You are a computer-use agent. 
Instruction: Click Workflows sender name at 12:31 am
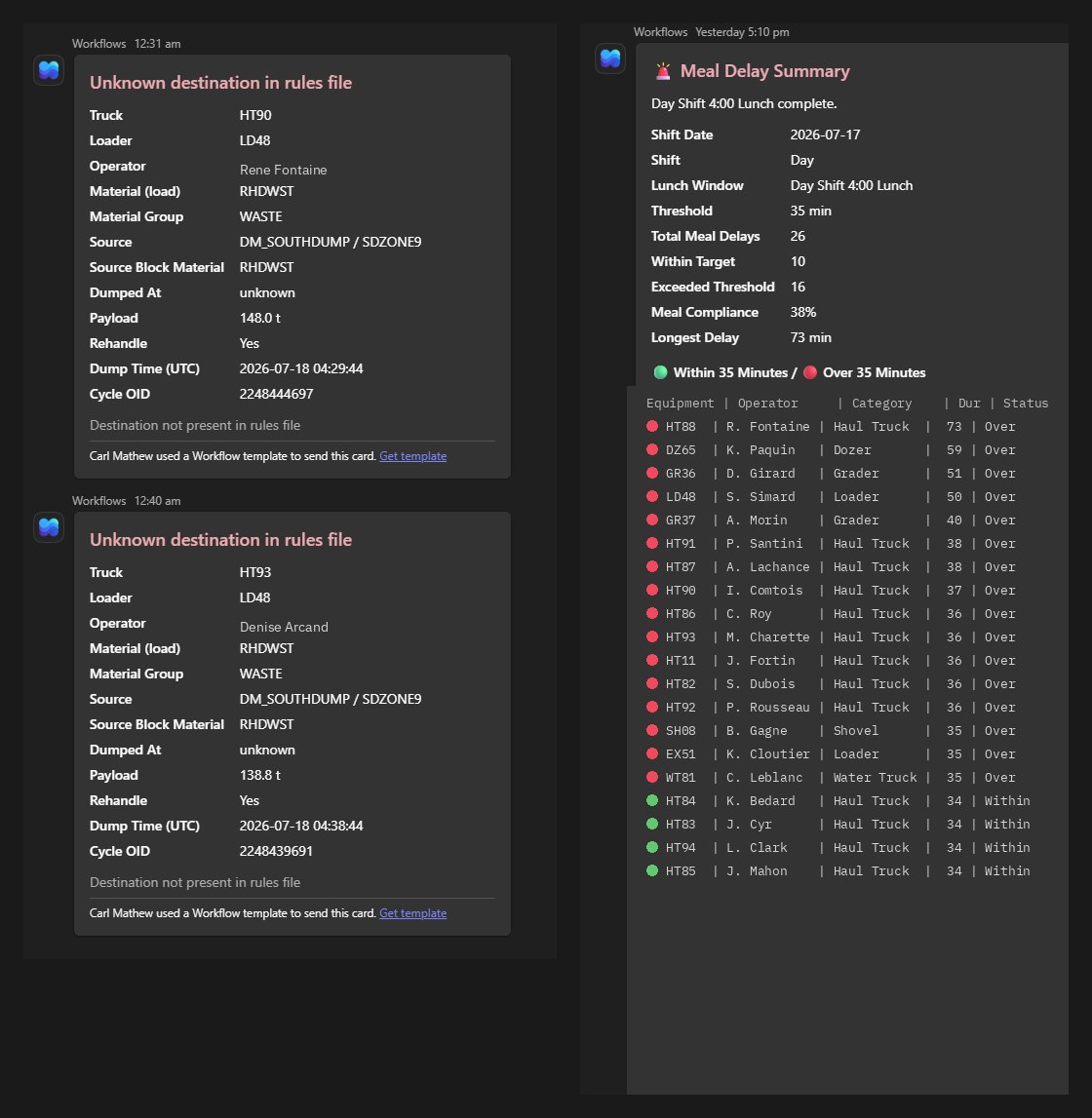pos(99,44)
